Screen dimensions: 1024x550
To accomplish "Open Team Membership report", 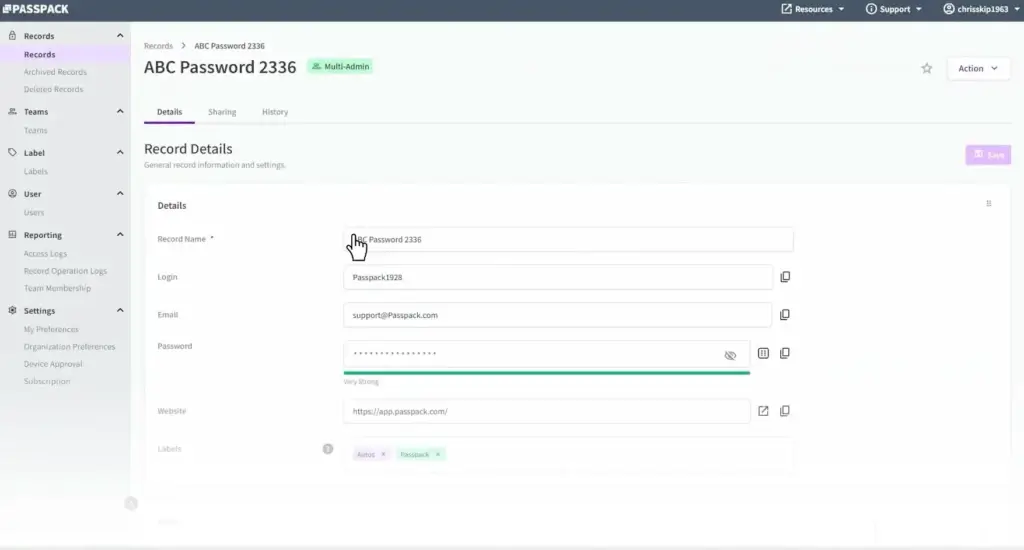I will [57, 289].
